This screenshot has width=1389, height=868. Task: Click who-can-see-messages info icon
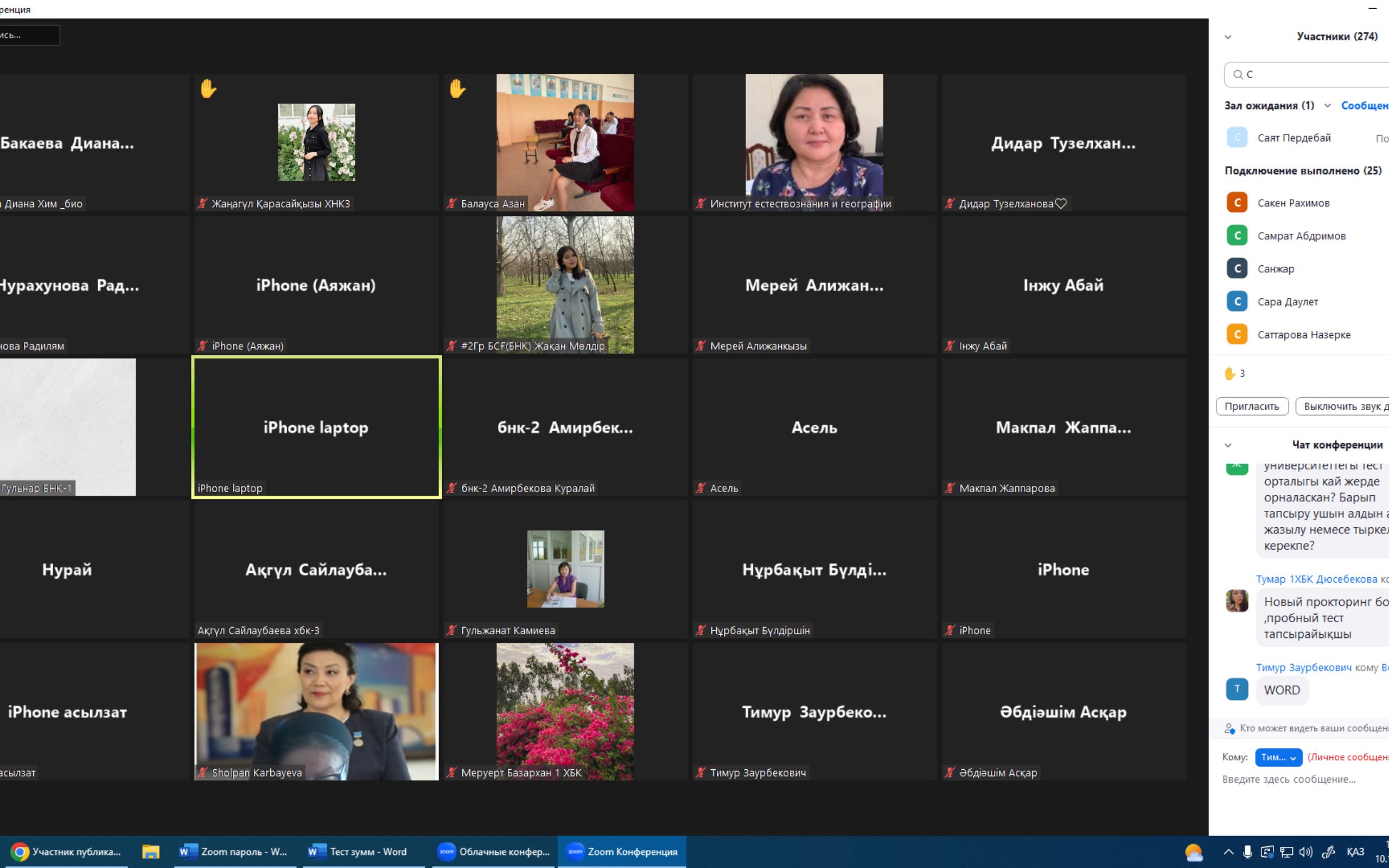coord(1229,729)
